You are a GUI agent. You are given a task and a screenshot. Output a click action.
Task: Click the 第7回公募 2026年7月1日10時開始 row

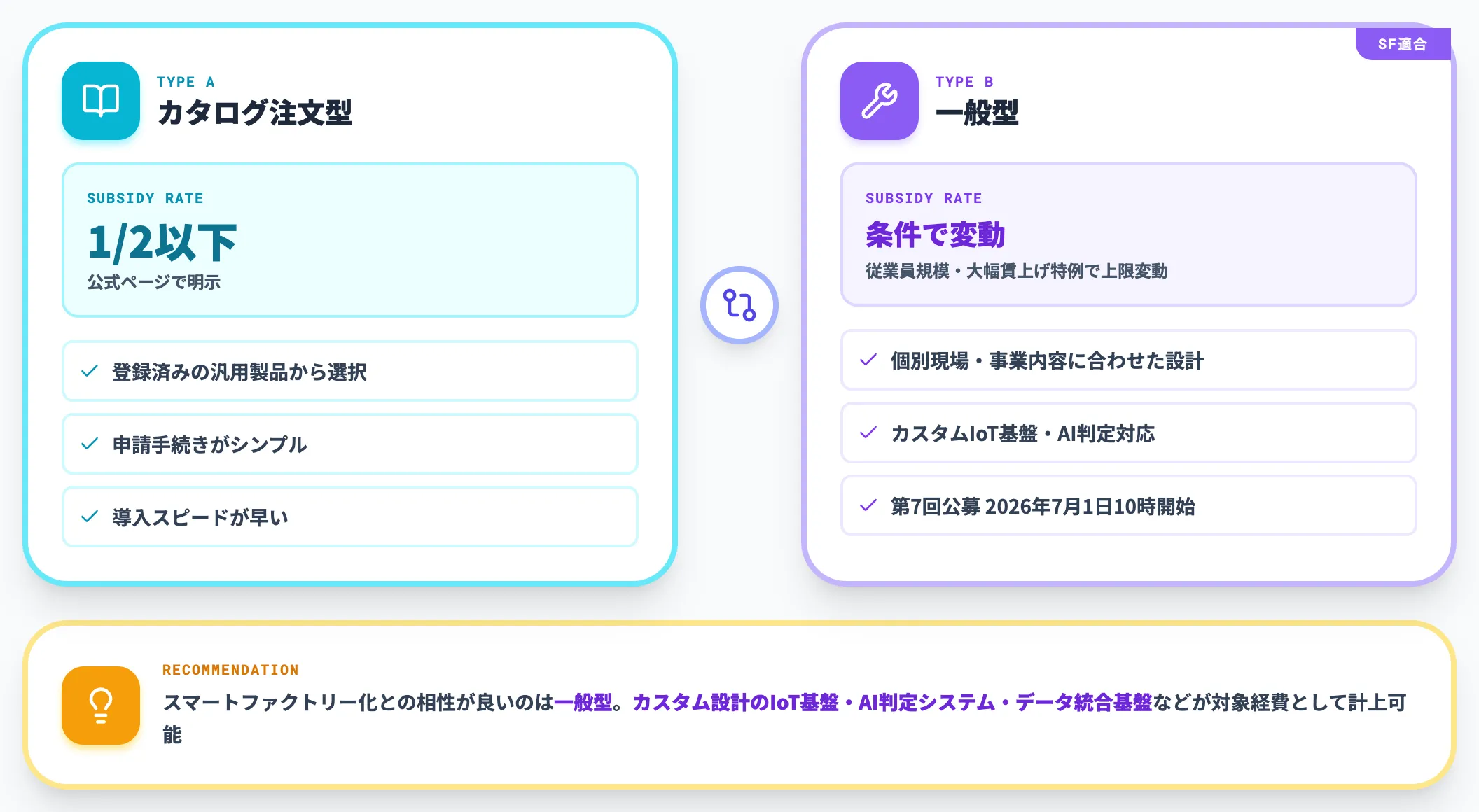click(1129, 505)
